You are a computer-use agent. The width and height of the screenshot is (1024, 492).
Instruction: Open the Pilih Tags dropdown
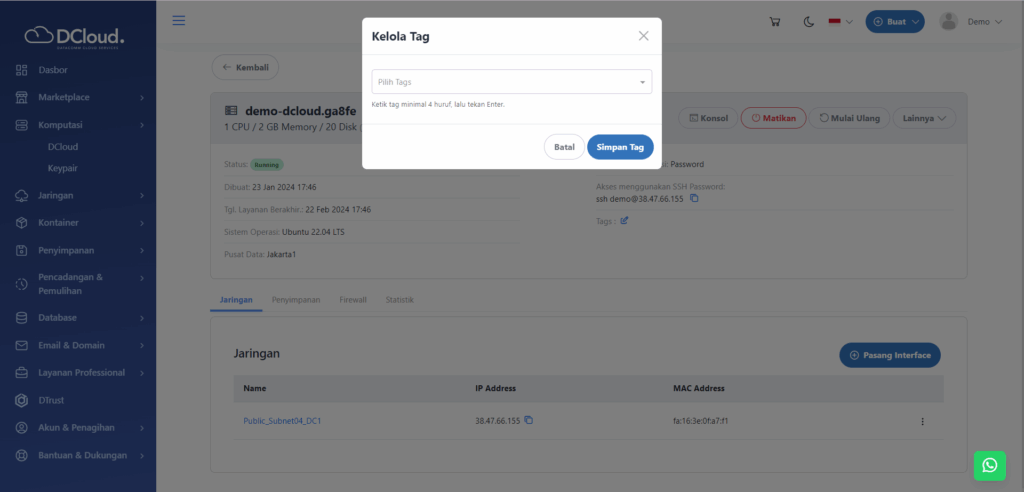pyautogui.click(x=511, y=82)
